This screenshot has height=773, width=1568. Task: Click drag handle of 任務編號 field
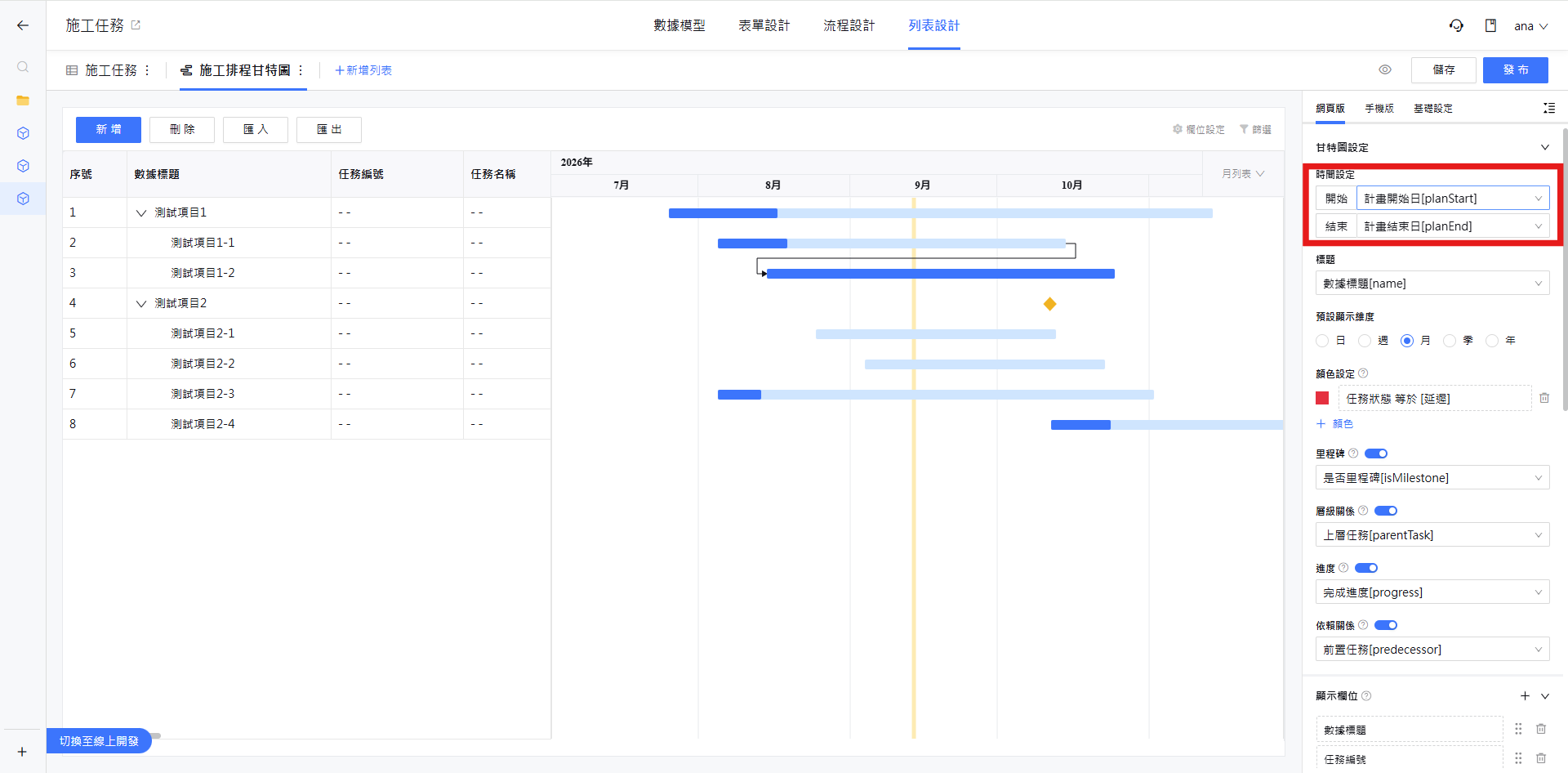(1518, 758)
